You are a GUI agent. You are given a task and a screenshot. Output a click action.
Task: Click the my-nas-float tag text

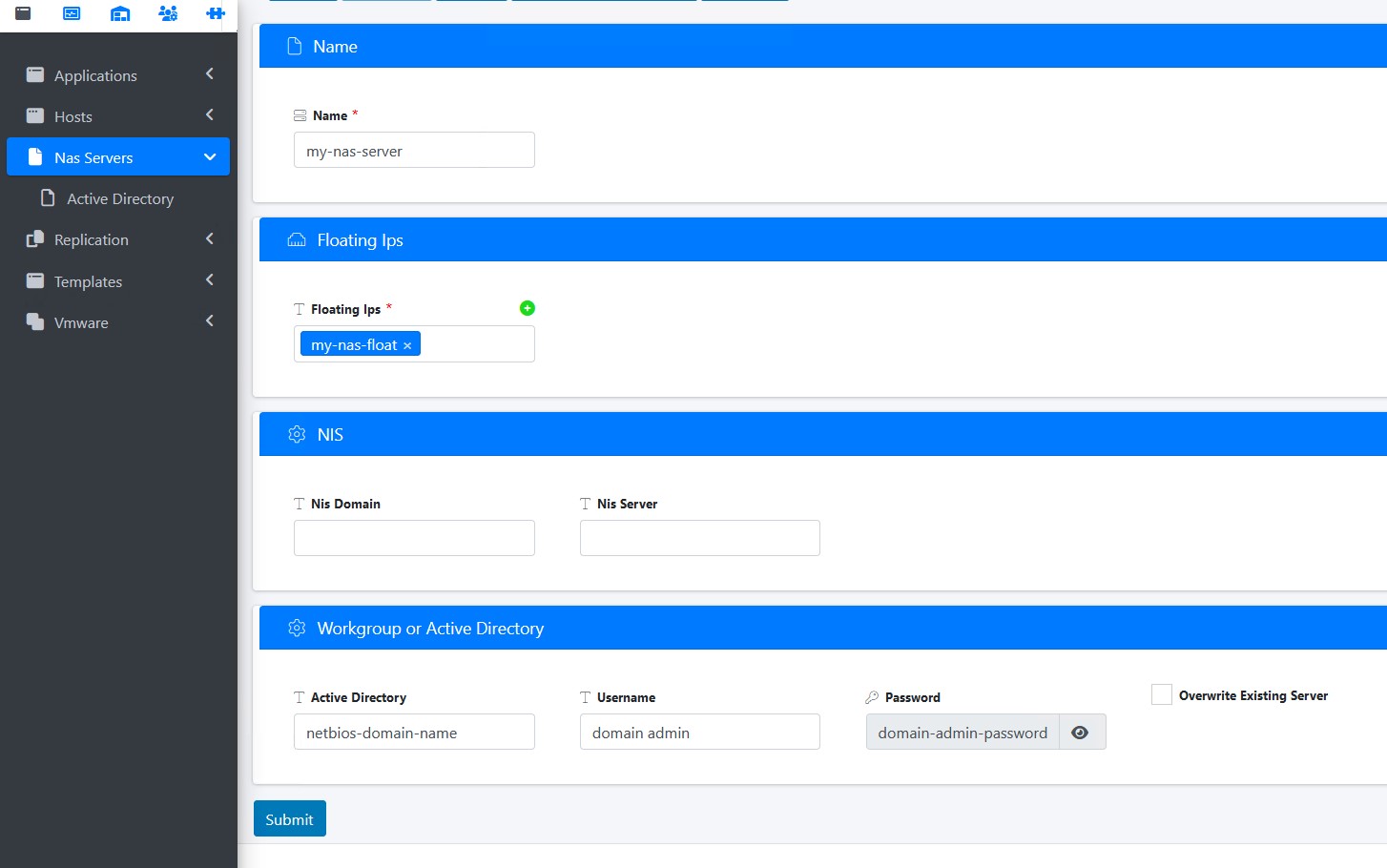354,344
